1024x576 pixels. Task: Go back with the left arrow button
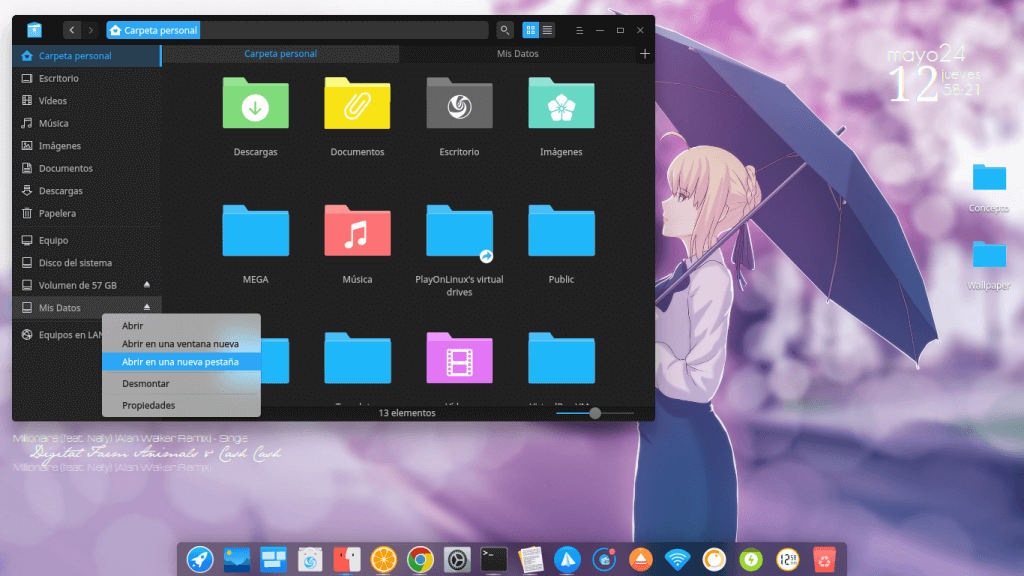click(72, 30)
